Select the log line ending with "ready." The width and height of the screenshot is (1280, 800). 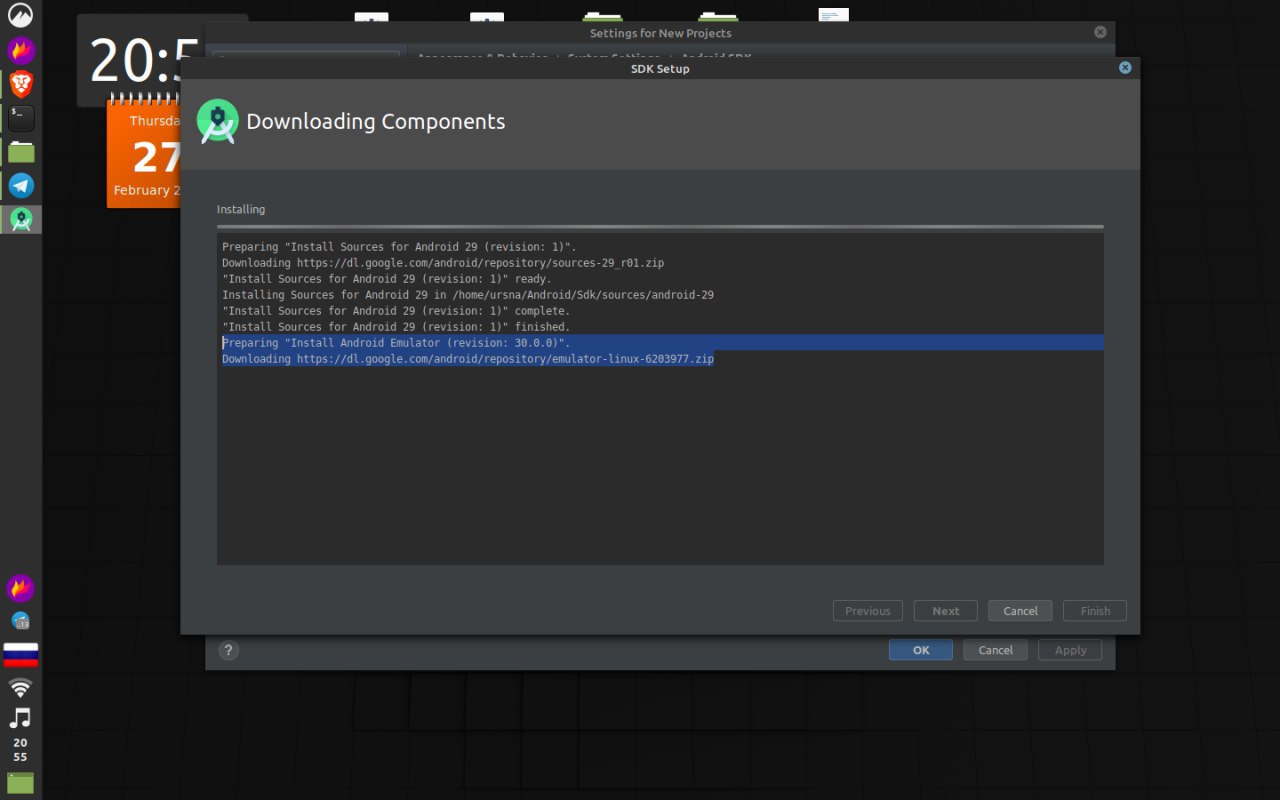click(x=386, y=279)
